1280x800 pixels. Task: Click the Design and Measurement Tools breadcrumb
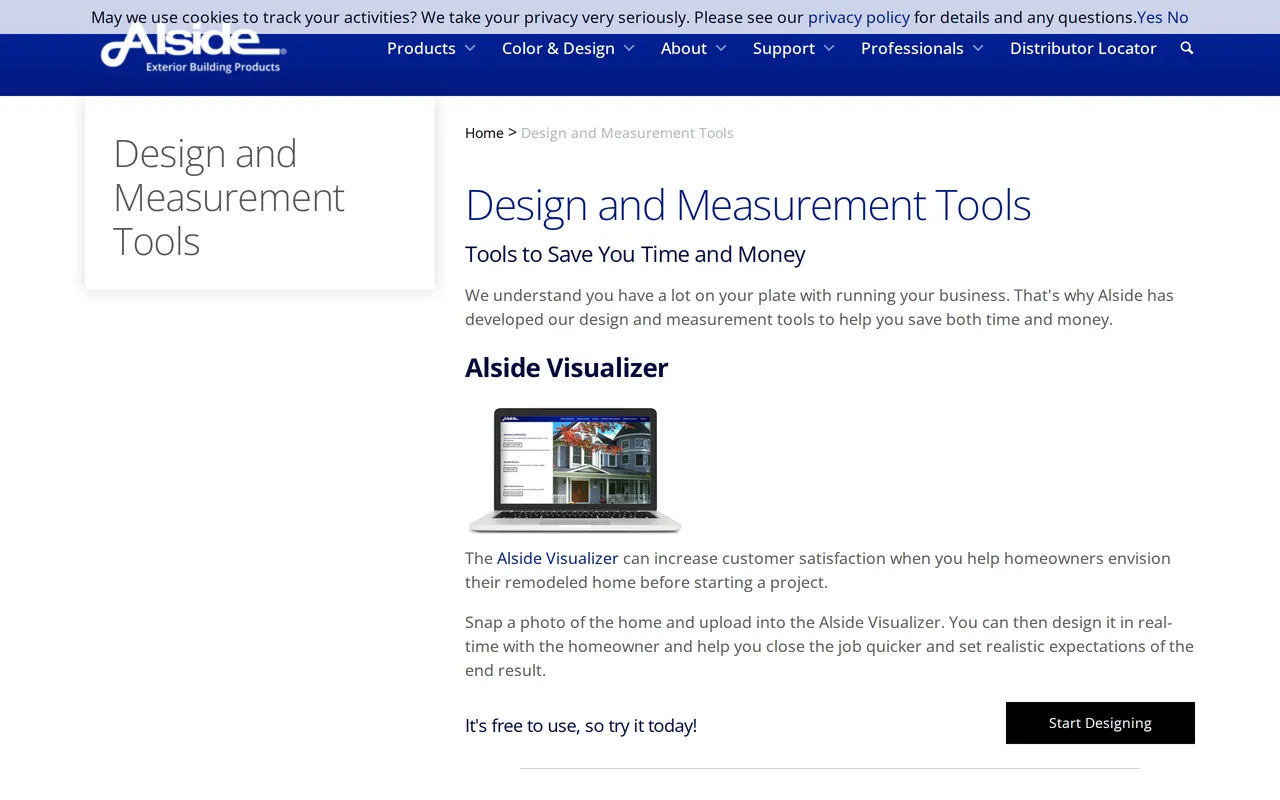pyautogui.click(x=627, y=133)
